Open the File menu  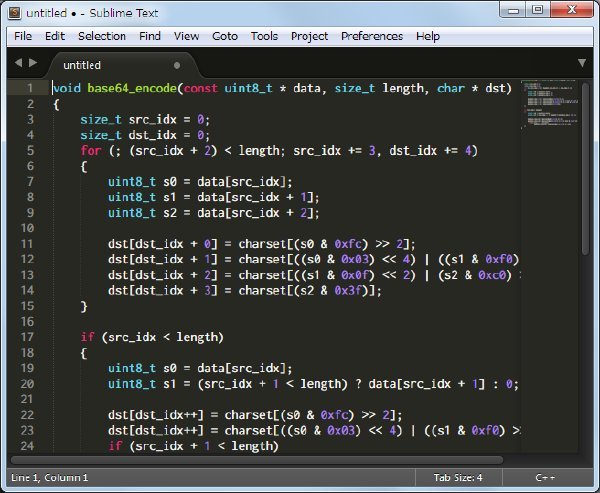(x=23, y=36)
